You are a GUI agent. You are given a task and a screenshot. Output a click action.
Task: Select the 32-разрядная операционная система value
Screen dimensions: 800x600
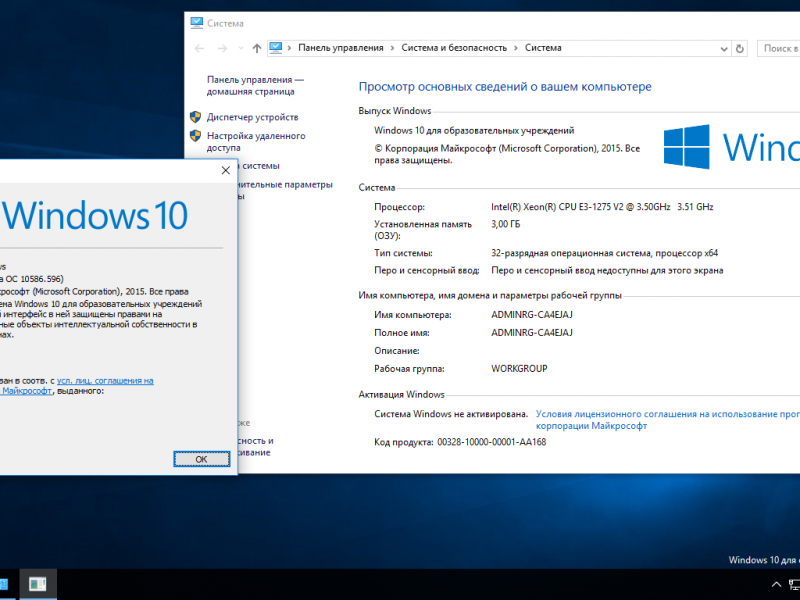pyautogui.click(x=605, y=253)
